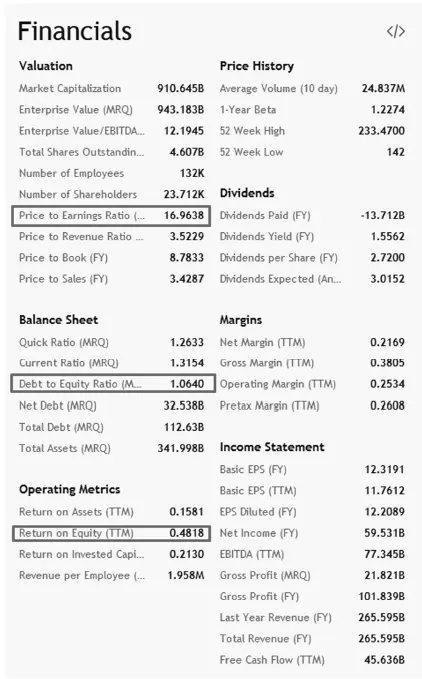Open the embed code icon
The image size is (422, 679).
coord(396,32)
